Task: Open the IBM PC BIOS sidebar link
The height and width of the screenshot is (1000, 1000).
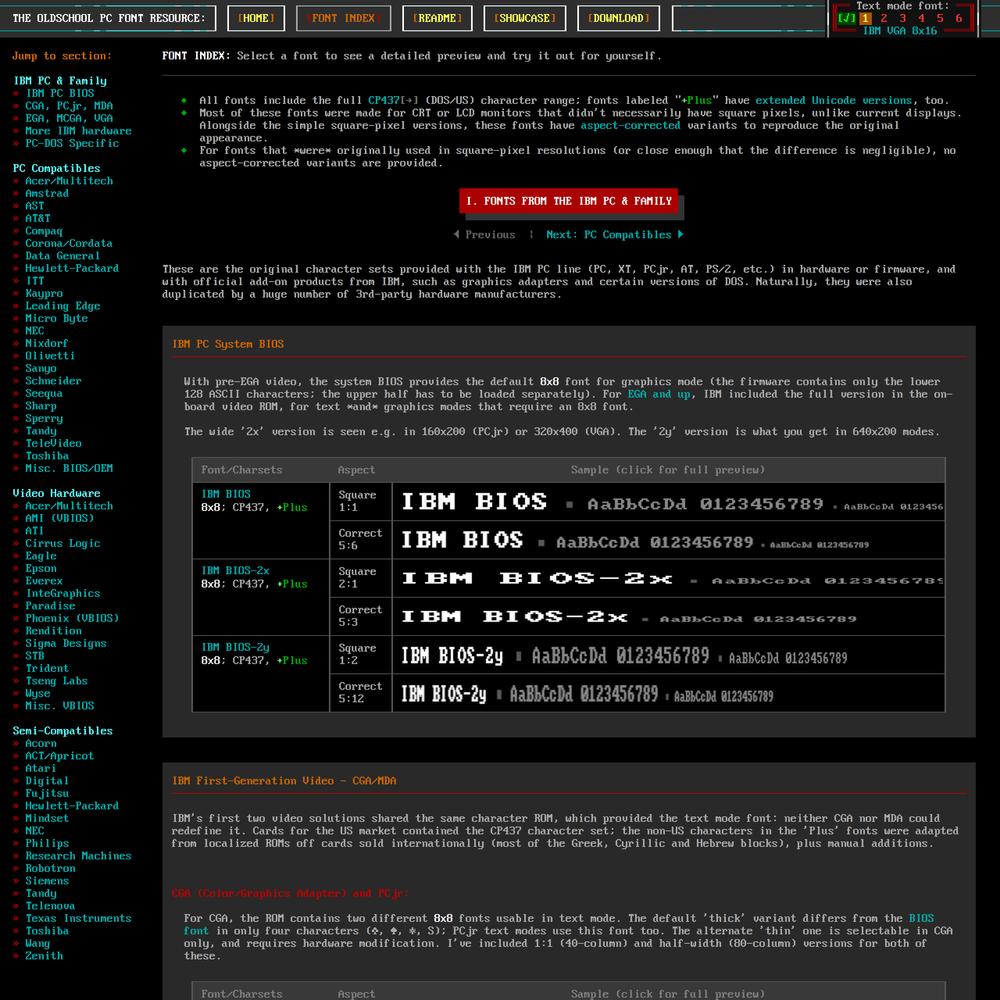Action: 59,93
